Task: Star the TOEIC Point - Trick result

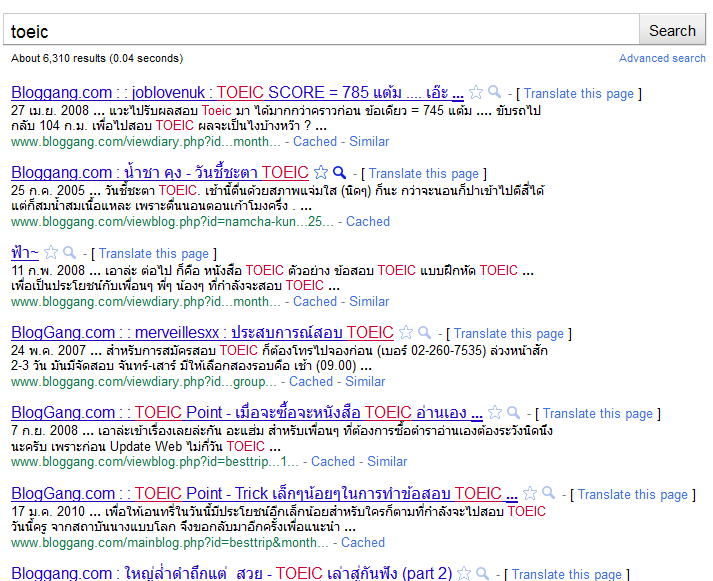Action: tap(530, 493)
